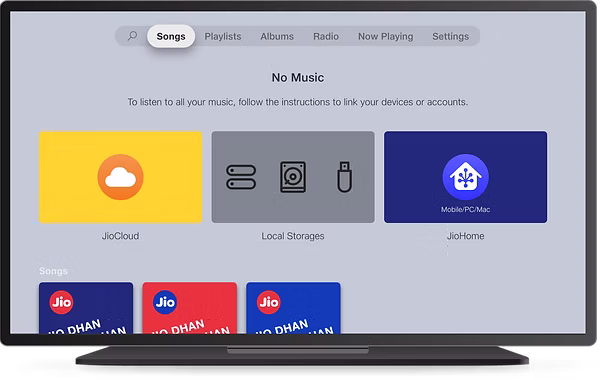Select the JioCloud label
Image resolution: width=600 pixels, height=380 pixels.
click(120, 236)
